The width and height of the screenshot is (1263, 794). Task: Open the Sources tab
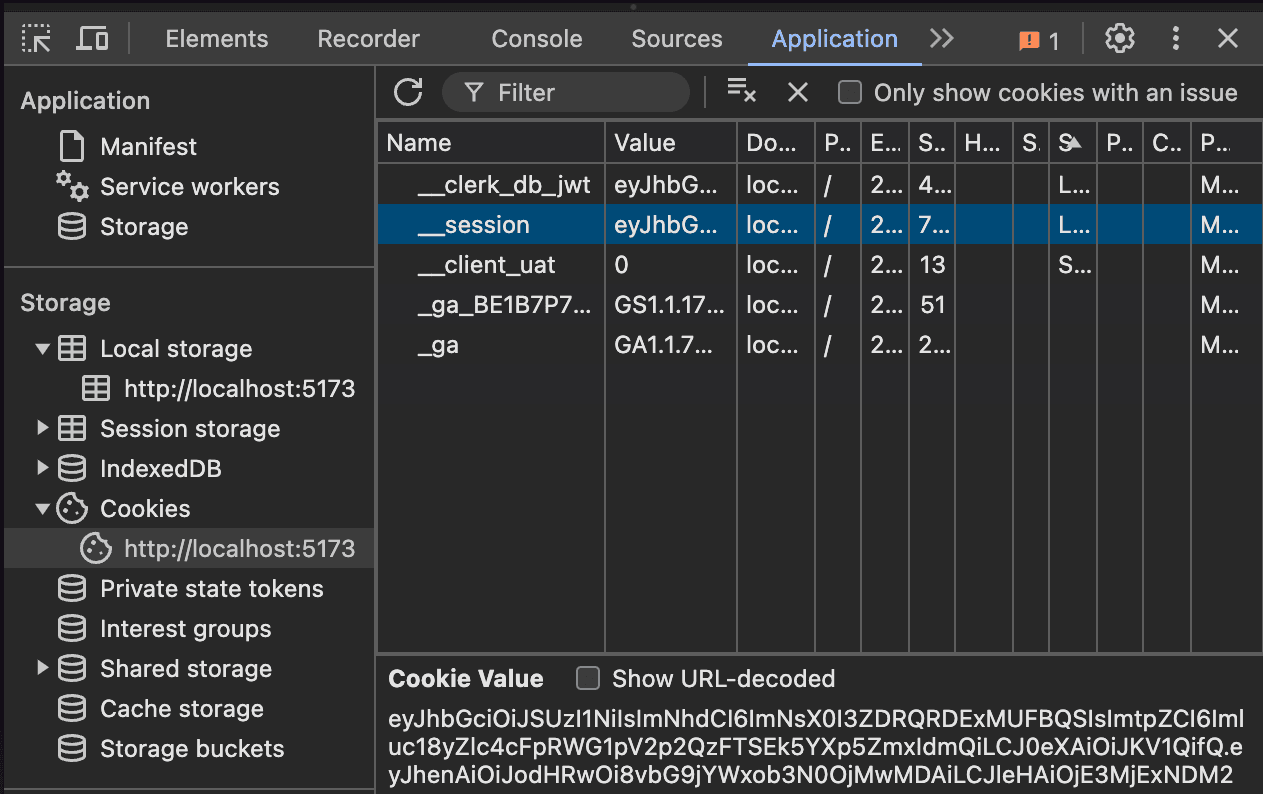pos(676,39)
